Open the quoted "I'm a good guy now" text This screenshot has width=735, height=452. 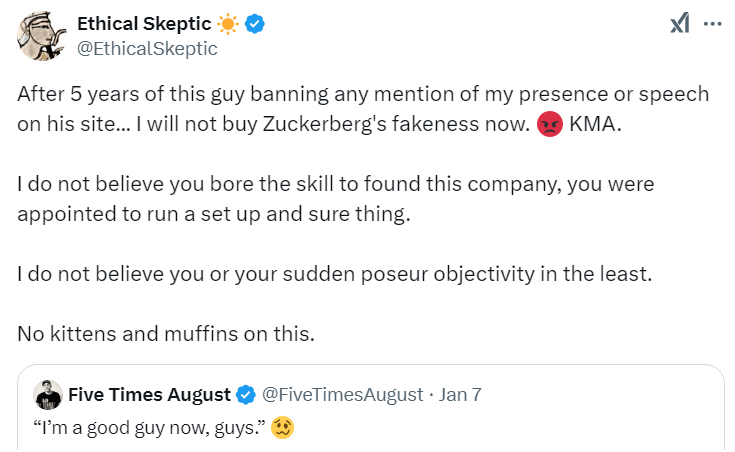click(150, 427)
